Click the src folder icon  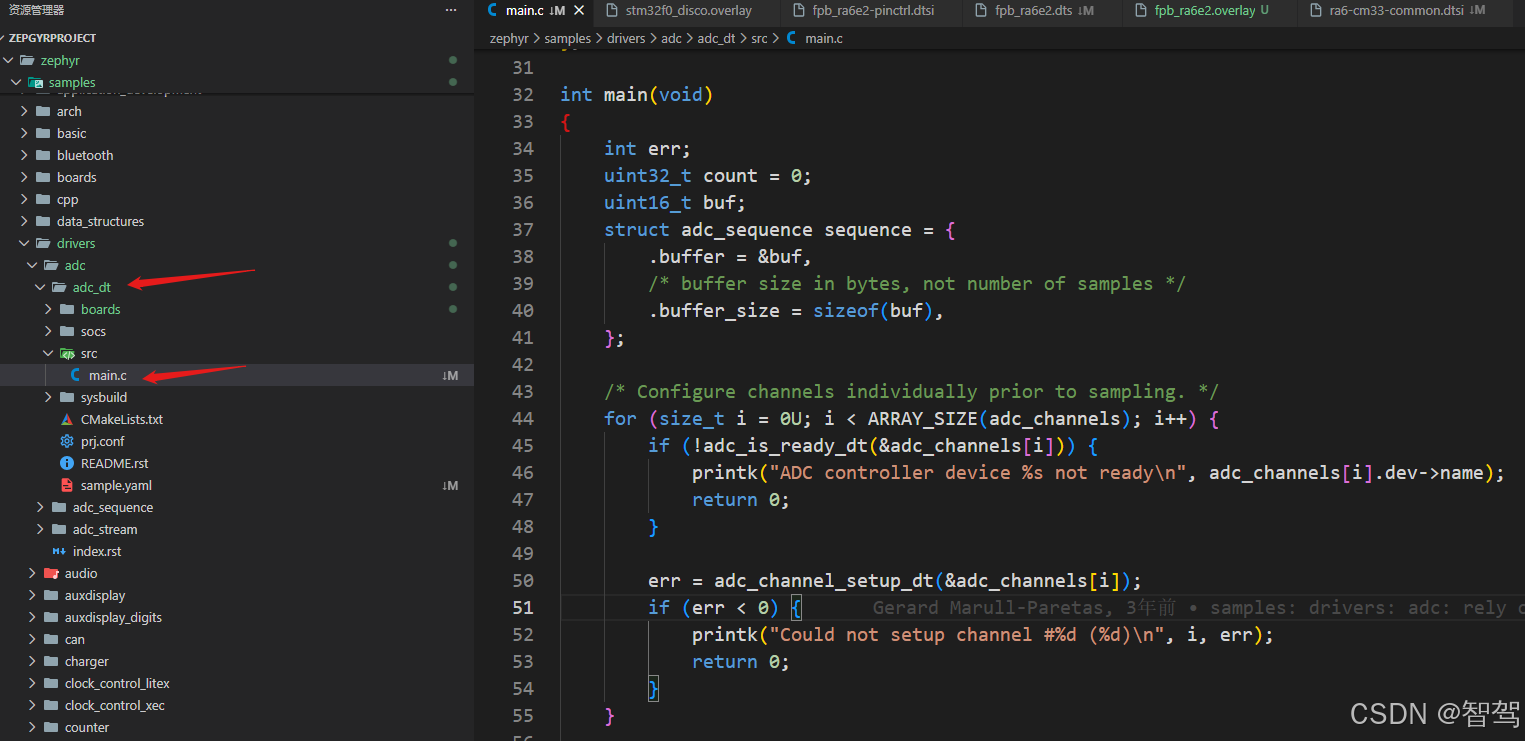point(67,354)
